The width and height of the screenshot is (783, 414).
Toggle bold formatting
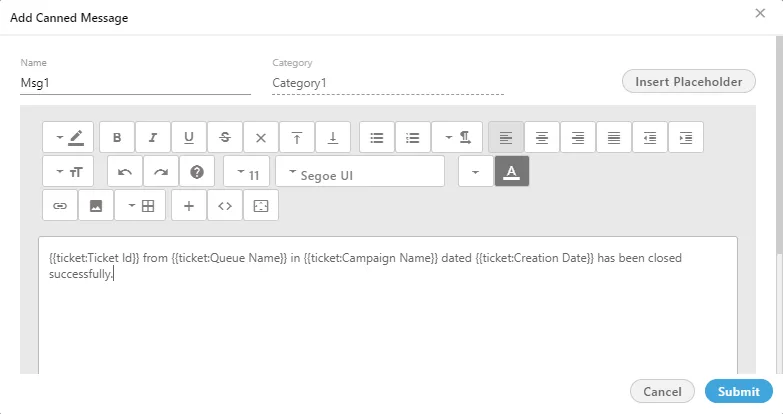point(117,137)
